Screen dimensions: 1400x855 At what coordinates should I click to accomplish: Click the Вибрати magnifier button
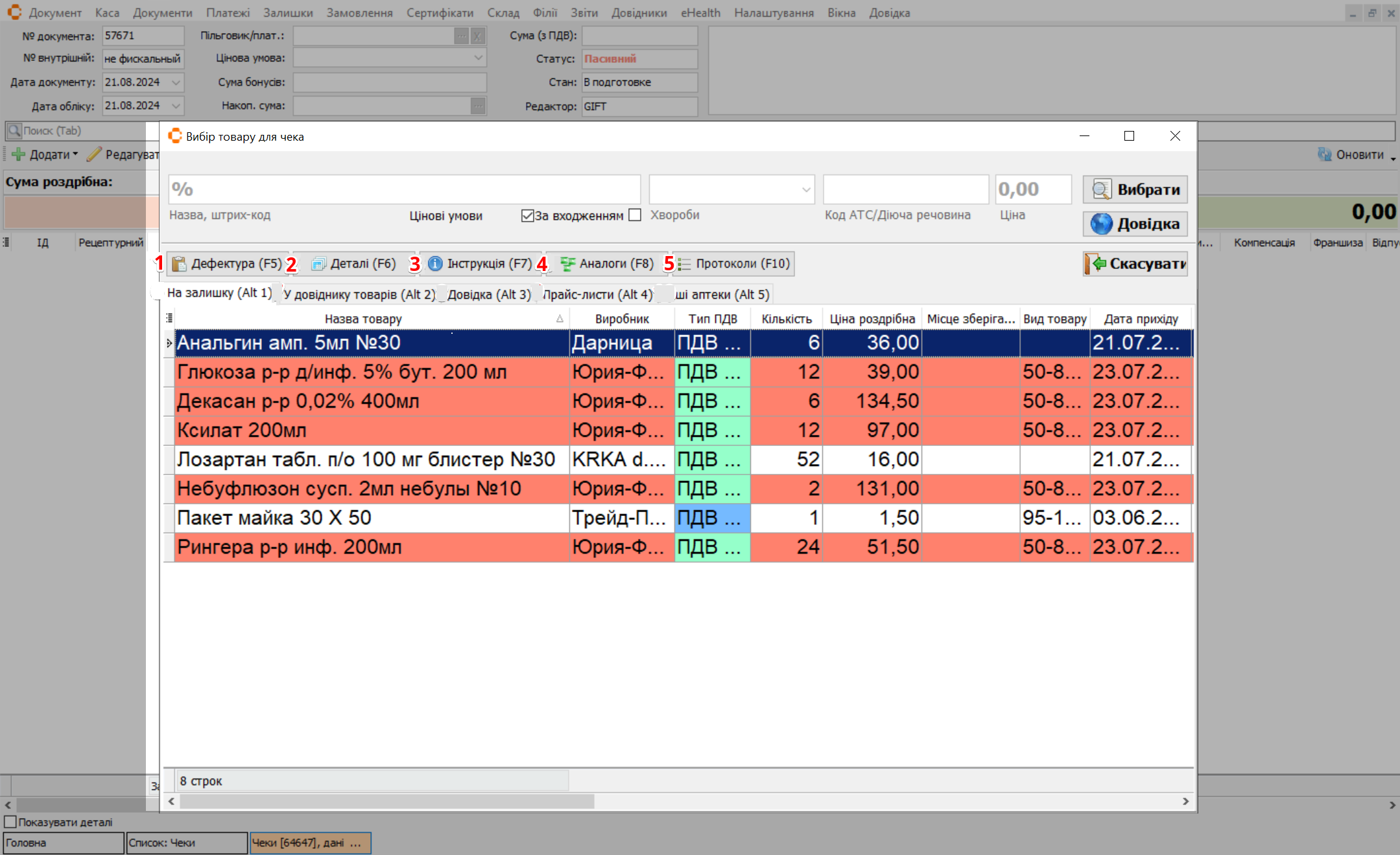pyautogui.click(x=1135, y=190)
